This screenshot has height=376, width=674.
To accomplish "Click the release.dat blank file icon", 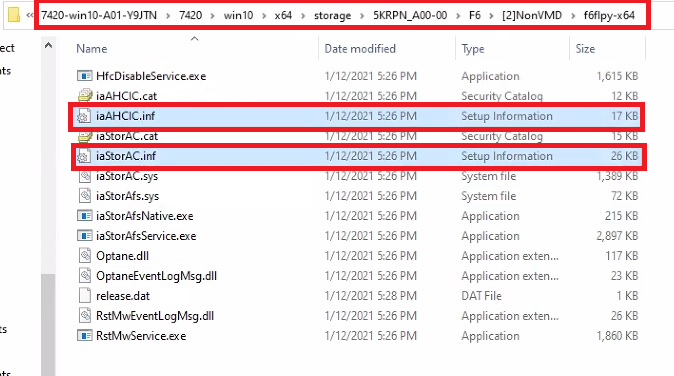I will click(x=85, y=296).
